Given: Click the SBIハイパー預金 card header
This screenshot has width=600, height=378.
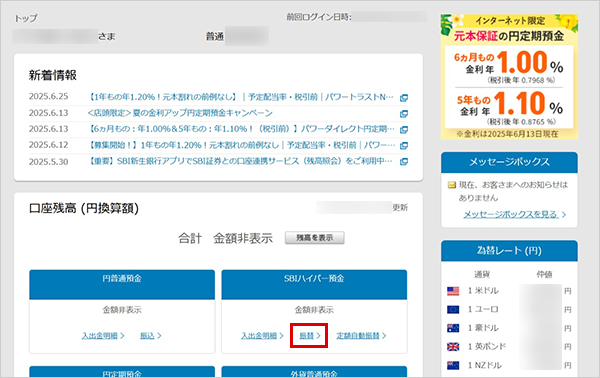Looking at the screenshot, I should tap(314, 284).
